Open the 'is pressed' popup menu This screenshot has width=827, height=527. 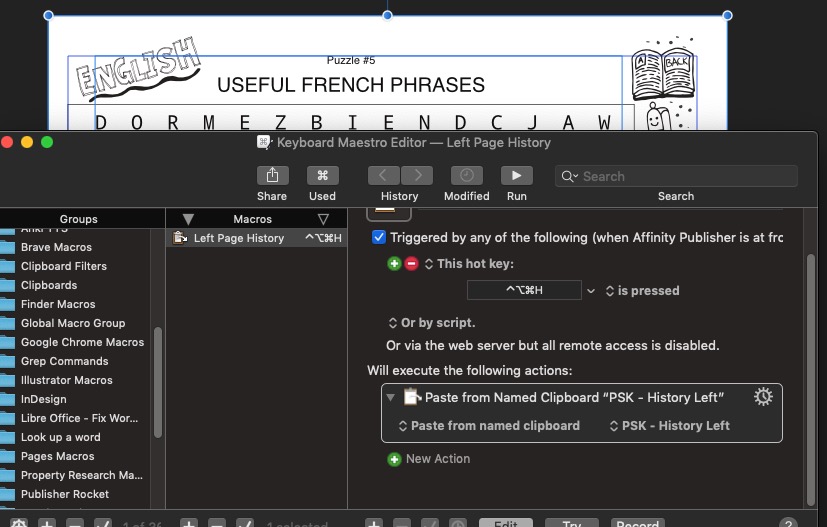point(642,291)
